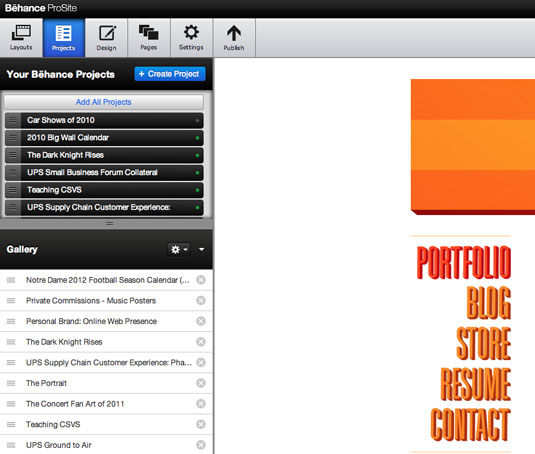Open the Settings gear tab
The width and height of the screenshot is (535, 454).
[x=191, y=38]
